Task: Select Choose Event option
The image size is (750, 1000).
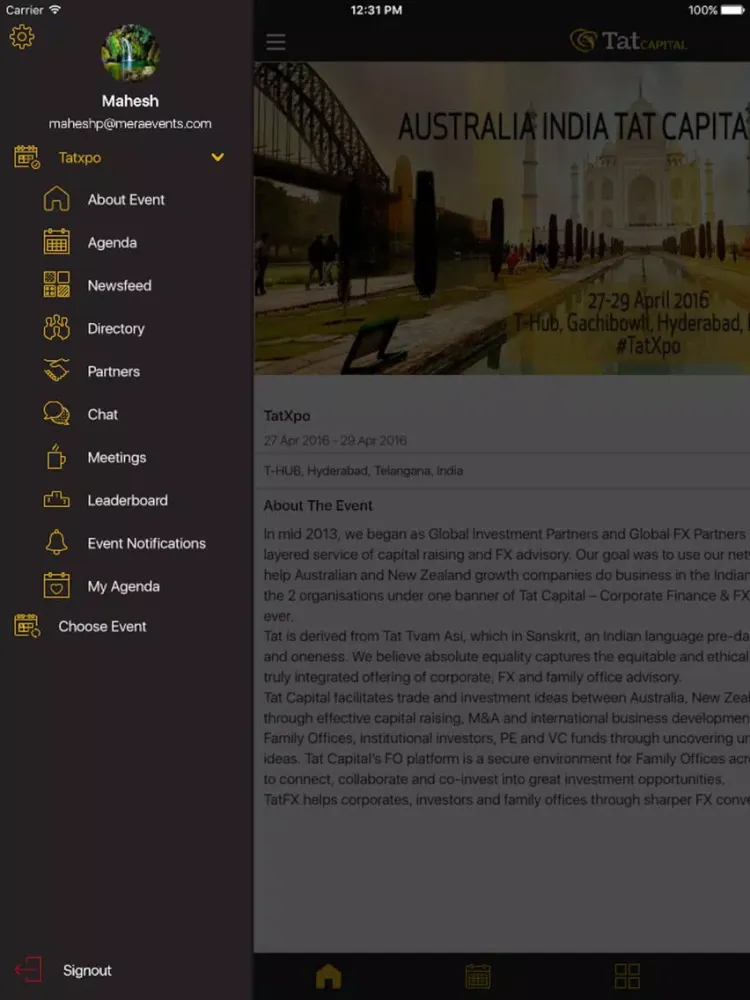Action: point(102,626)
